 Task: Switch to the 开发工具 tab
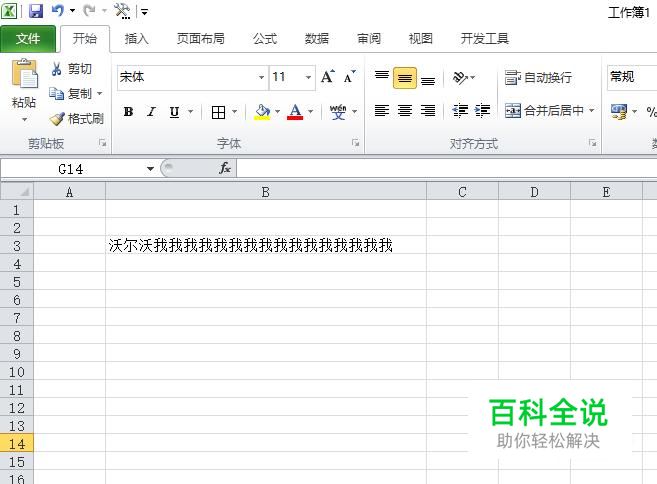click(485, 39)
